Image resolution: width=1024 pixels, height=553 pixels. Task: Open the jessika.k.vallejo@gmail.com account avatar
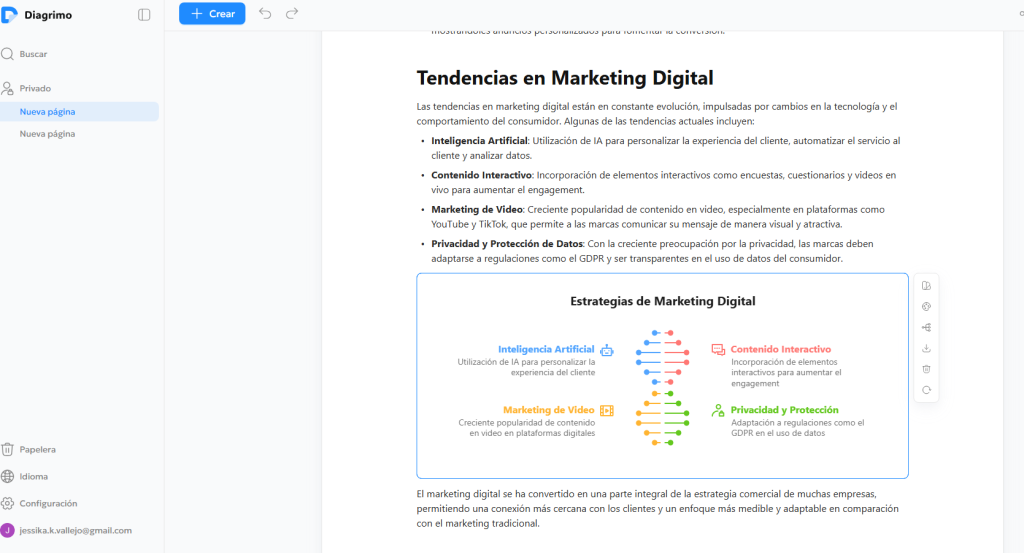coord(8,530)
